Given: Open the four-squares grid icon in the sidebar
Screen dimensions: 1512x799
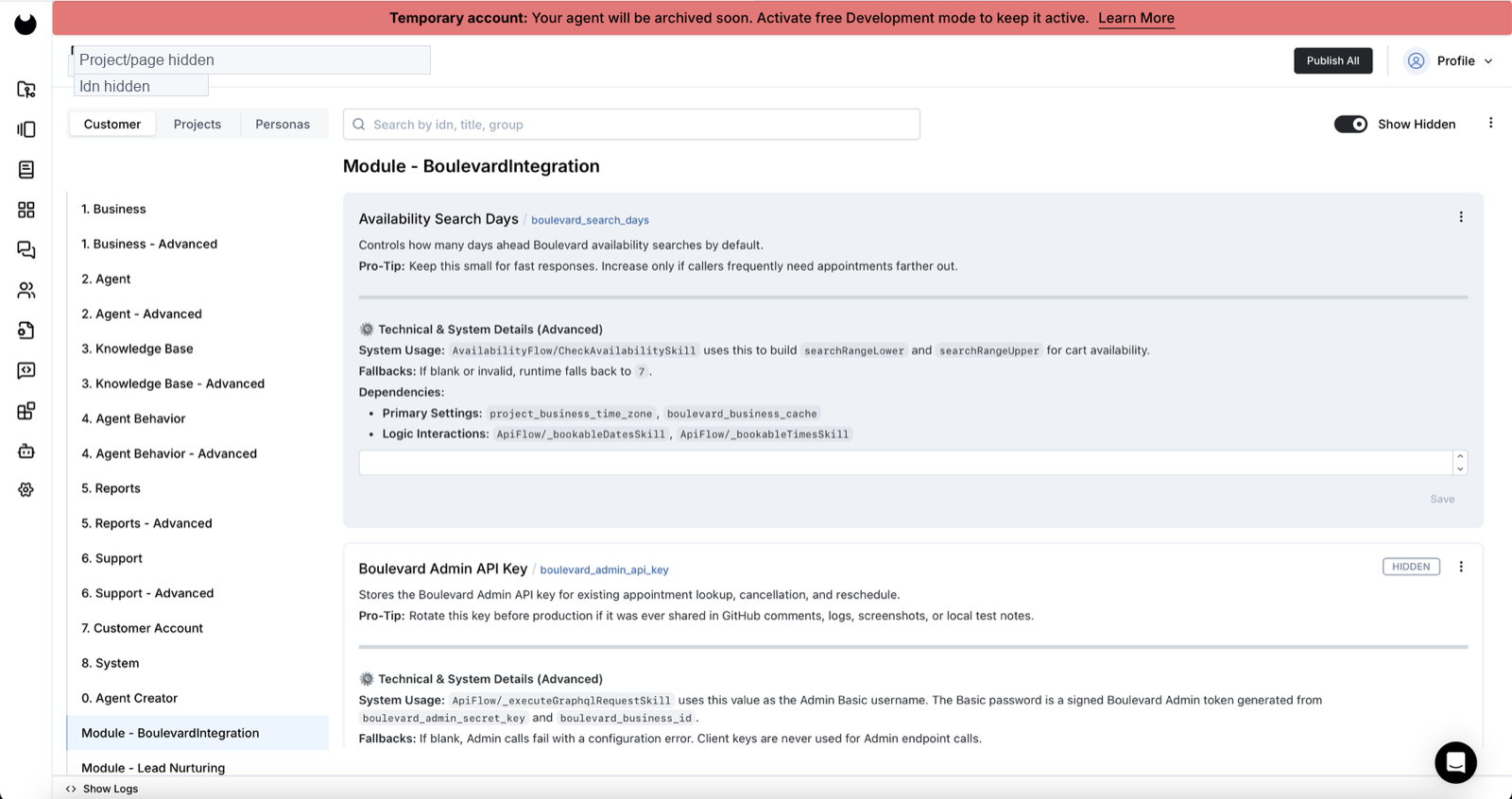Looking at the screenshot, I should [26, 210].
